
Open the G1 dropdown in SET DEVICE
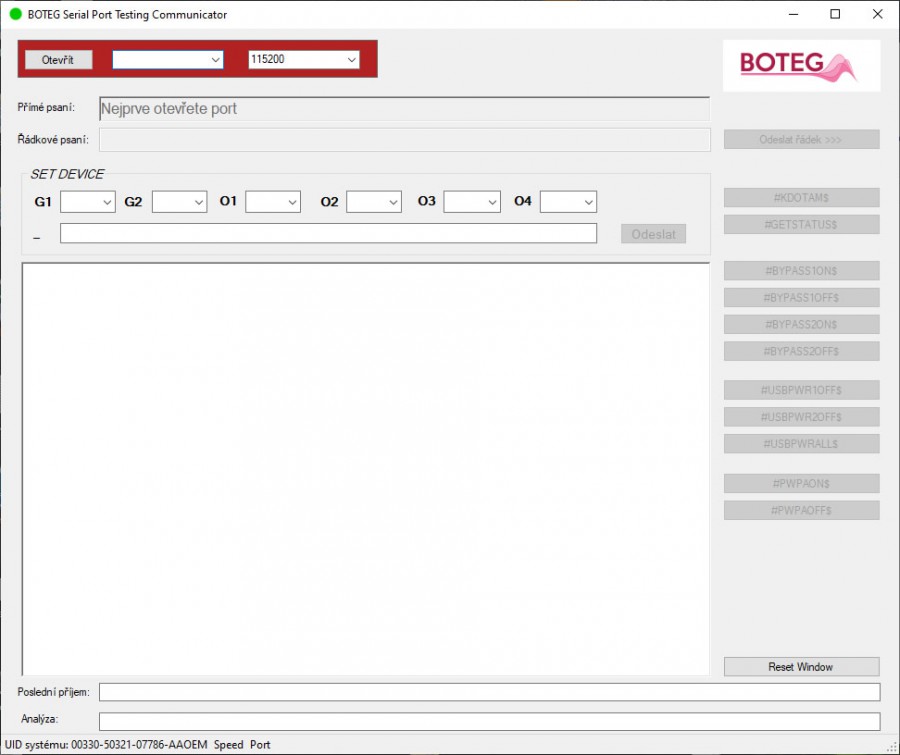click(x=88, y=202)
